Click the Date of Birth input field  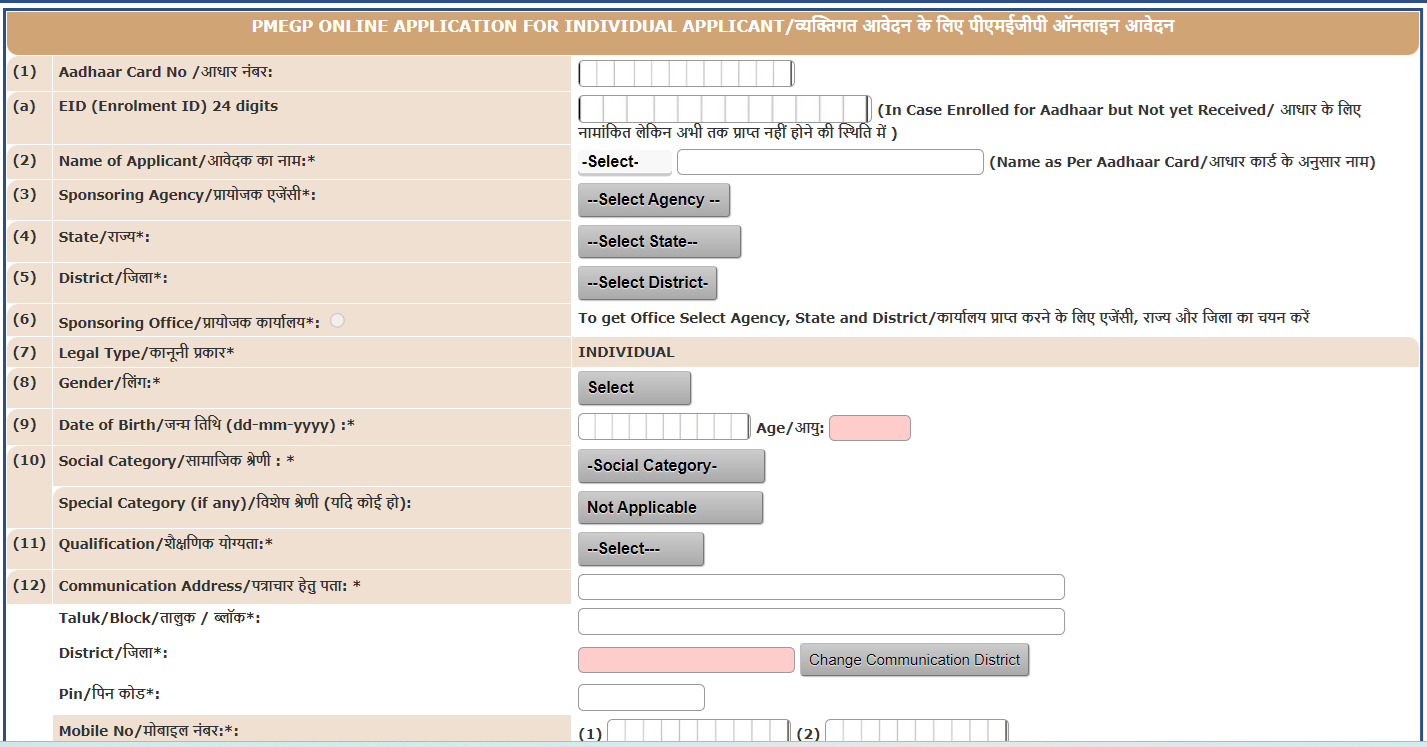pos(664,427)
